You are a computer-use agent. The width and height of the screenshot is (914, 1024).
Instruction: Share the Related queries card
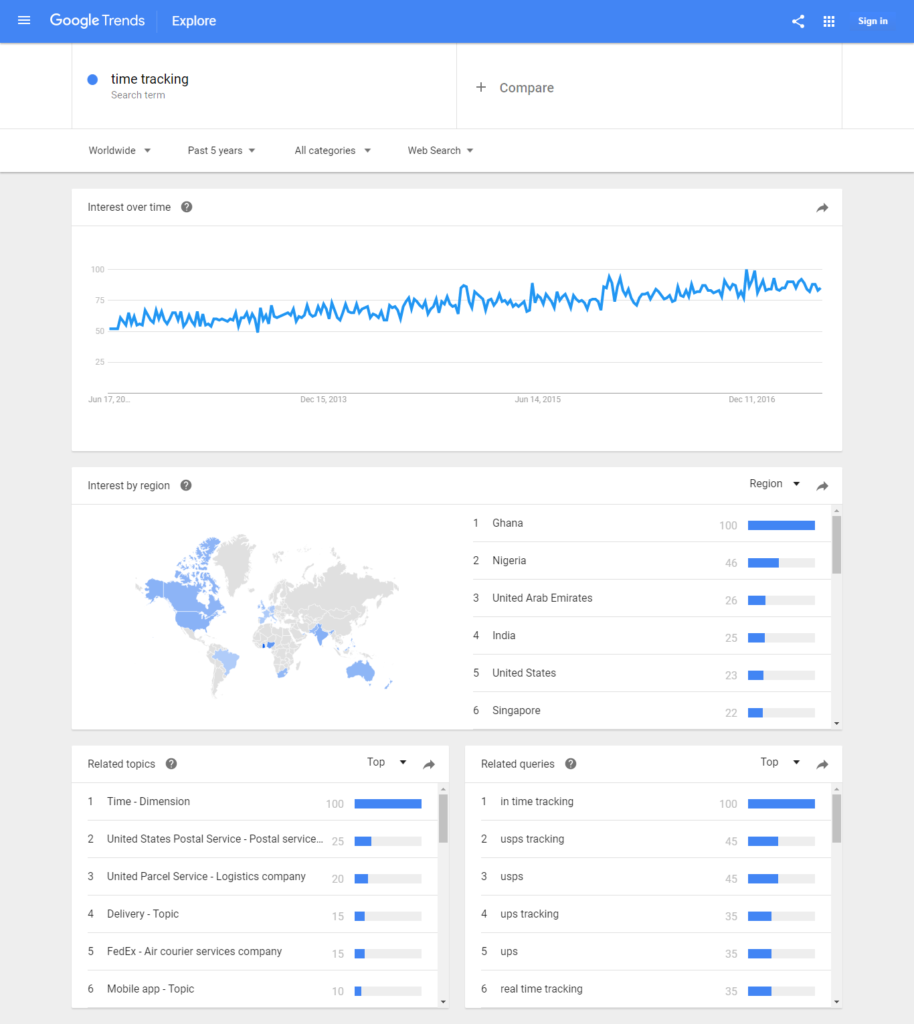tap(822, 764)
